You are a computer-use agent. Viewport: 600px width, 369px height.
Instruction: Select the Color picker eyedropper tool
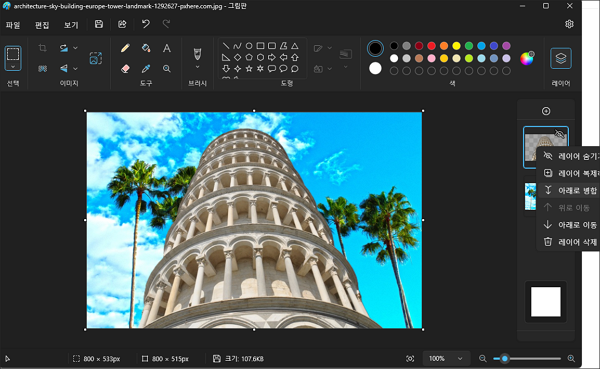click(146, 69)
